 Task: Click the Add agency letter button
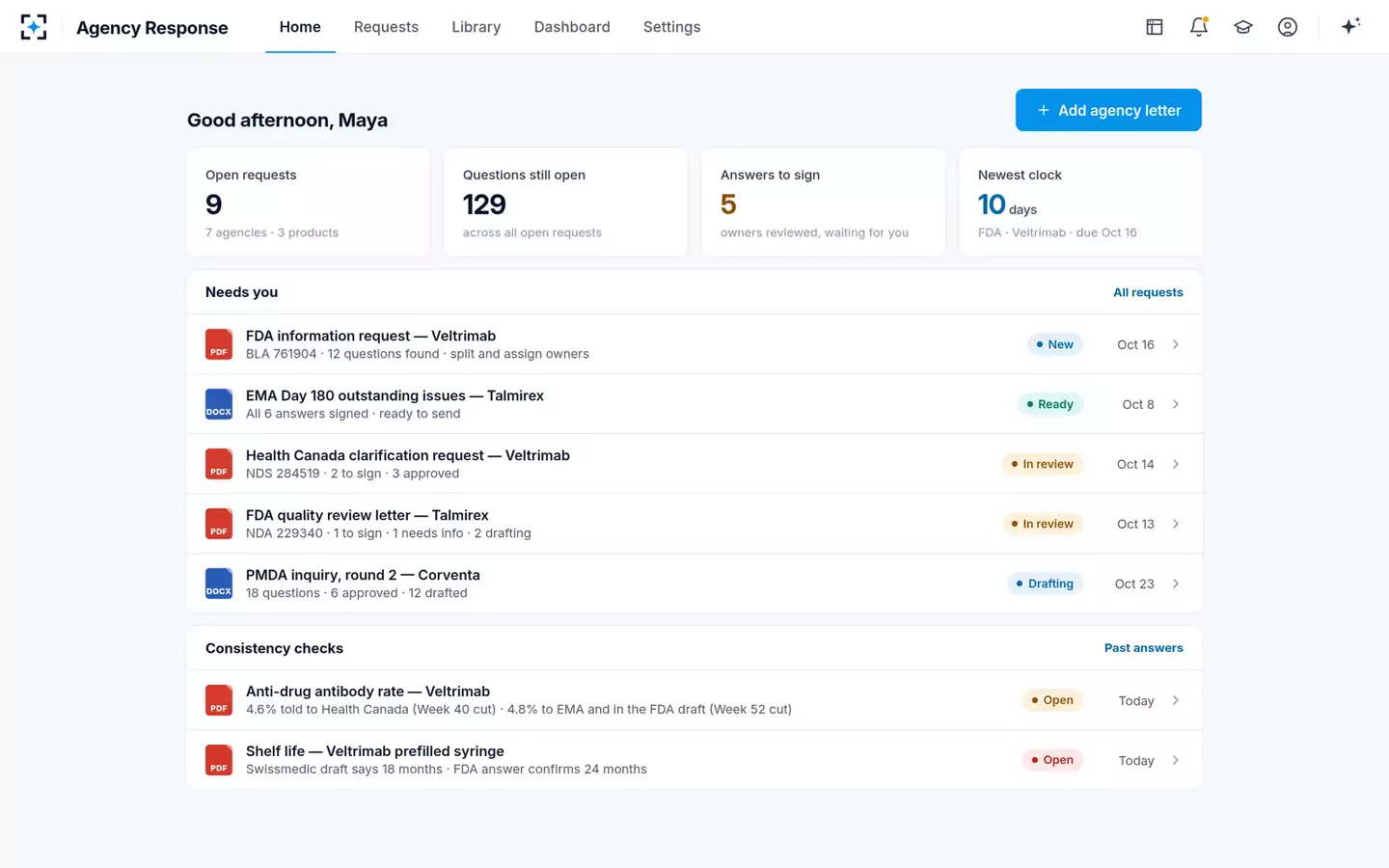point(1108,110)
